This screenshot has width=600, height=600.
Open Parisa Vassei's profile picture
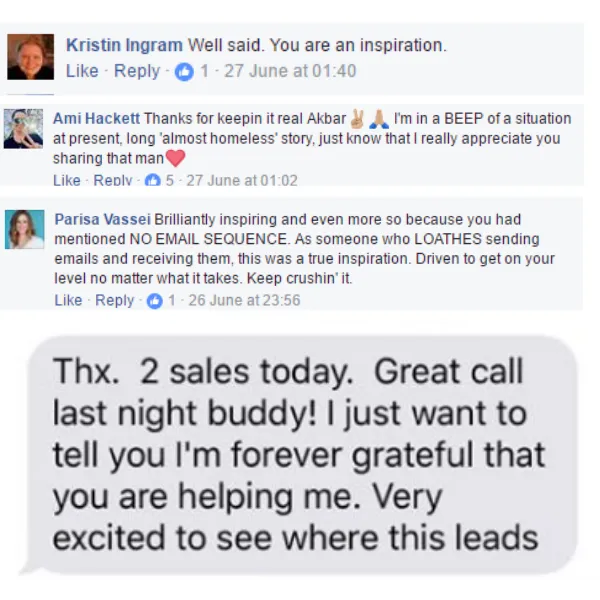(24, 229)
